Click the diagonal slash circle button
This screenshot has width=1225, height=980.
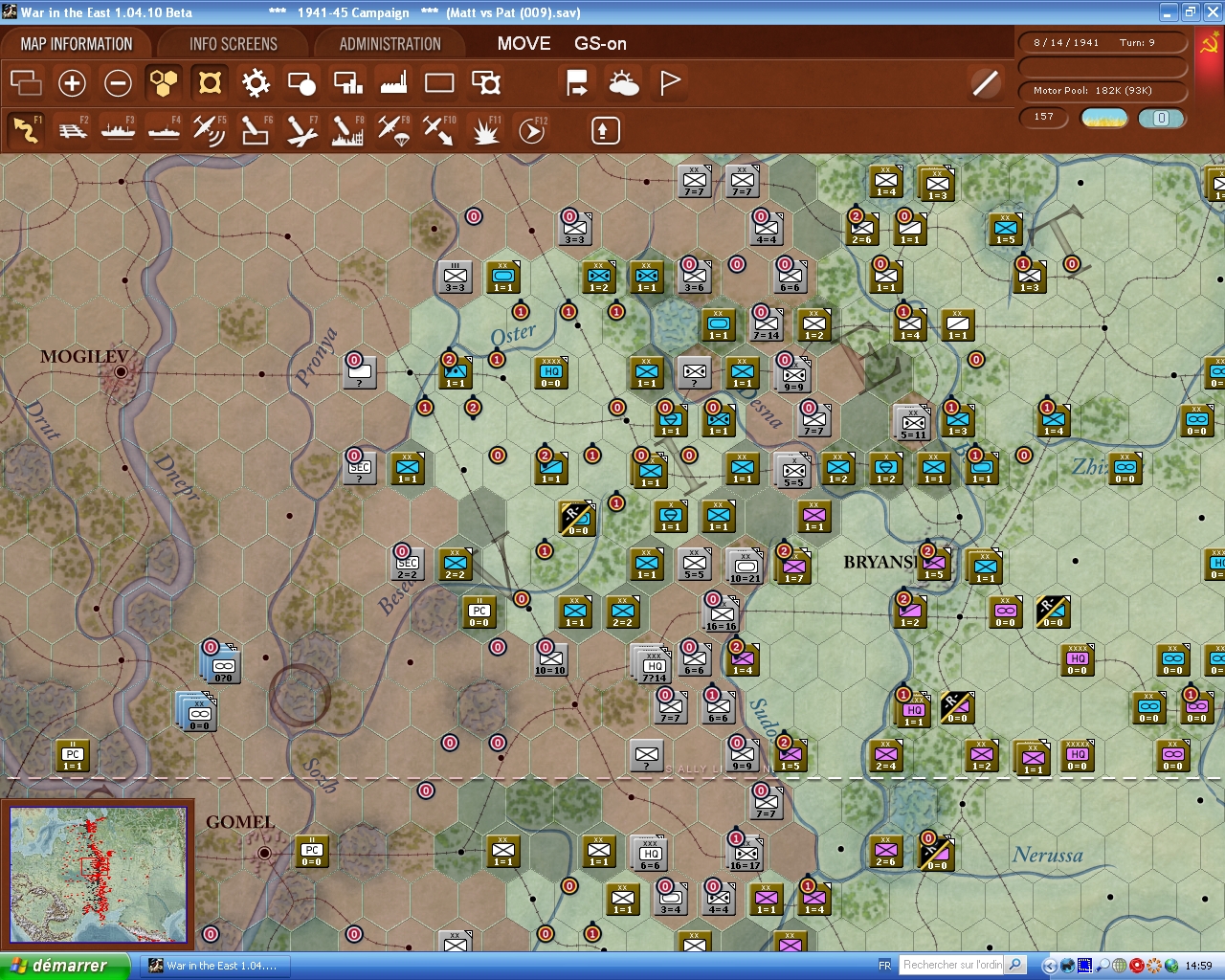986,83
